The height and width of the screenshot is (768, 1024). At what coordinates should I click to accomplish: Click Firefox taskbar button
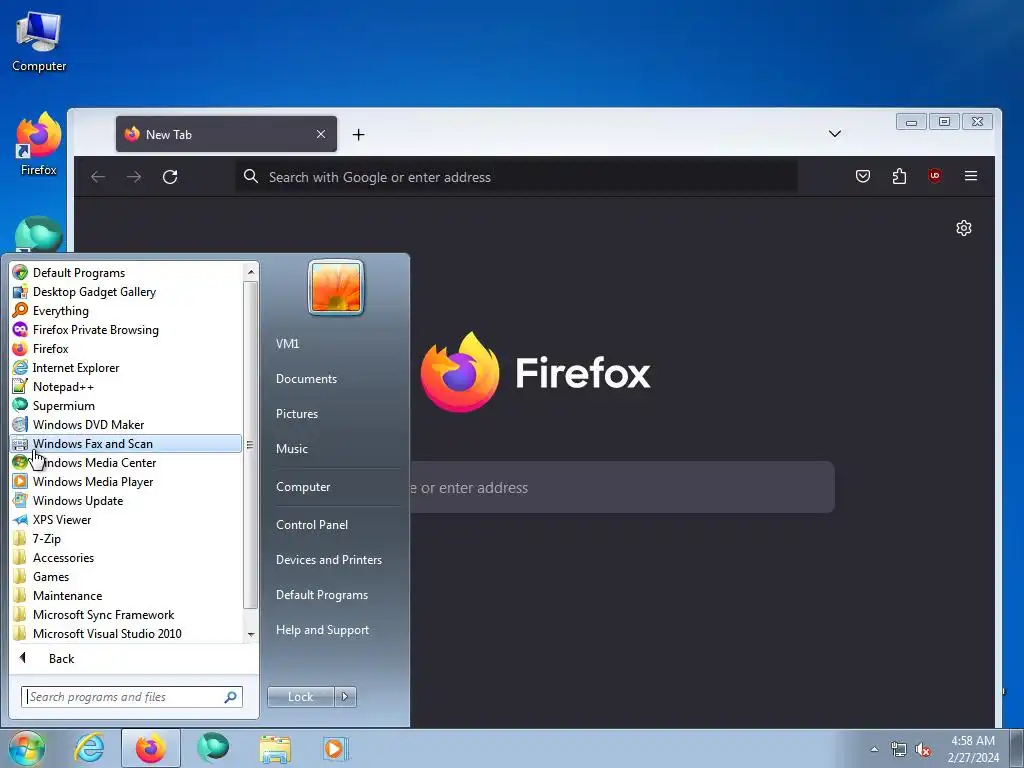coord(150,748)
